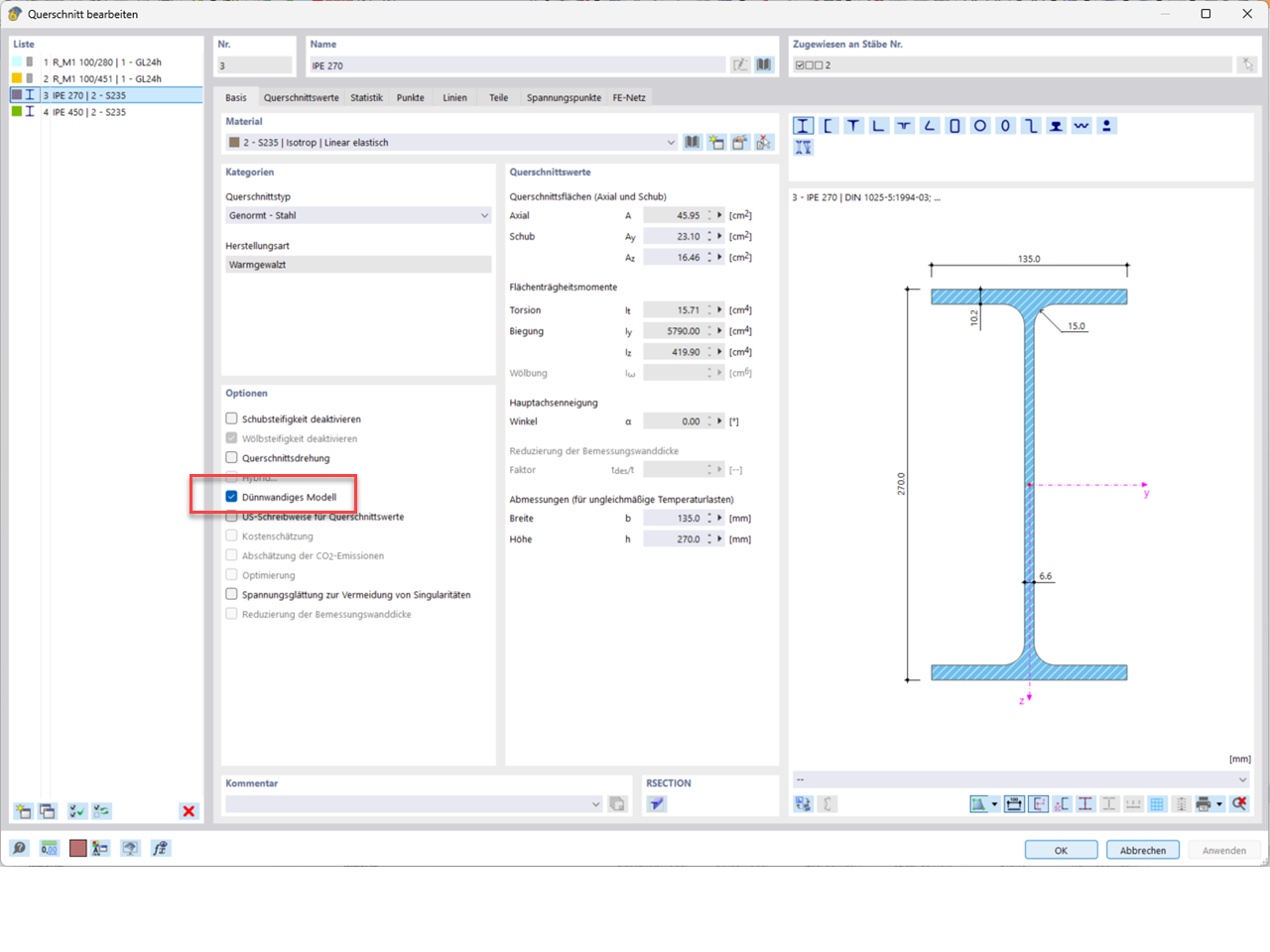Viewport: 1270px width, 952px height.
Task: Open the units and decimals 0.00 icon
Action: tap(49, 848)
